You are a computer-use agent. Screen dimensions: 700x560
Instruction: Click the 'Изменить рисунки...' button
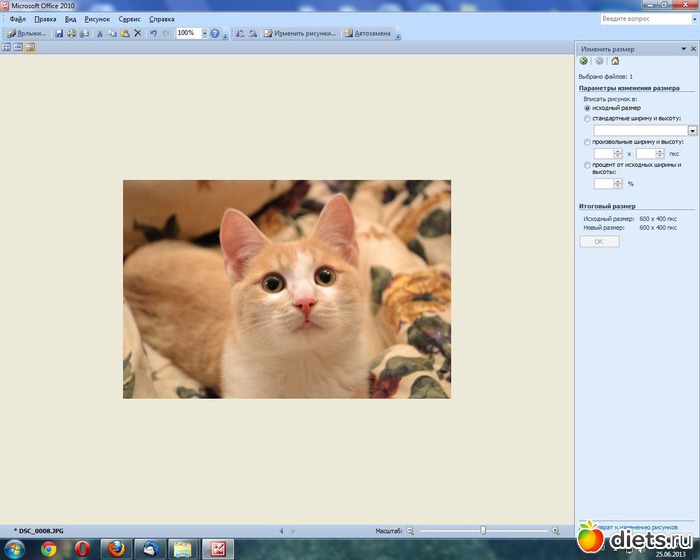coord(301,33)
